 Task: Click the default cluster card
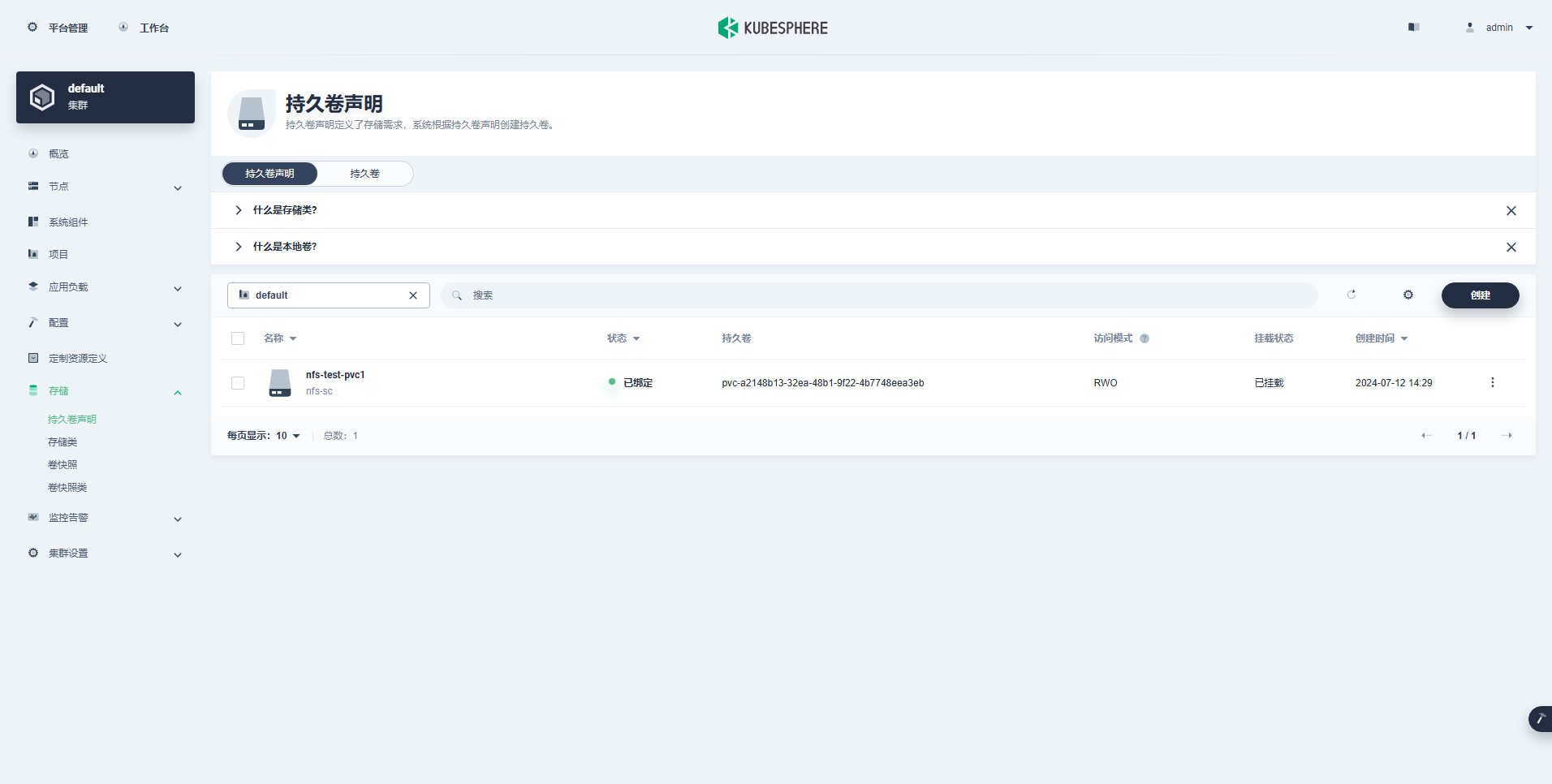106,97
